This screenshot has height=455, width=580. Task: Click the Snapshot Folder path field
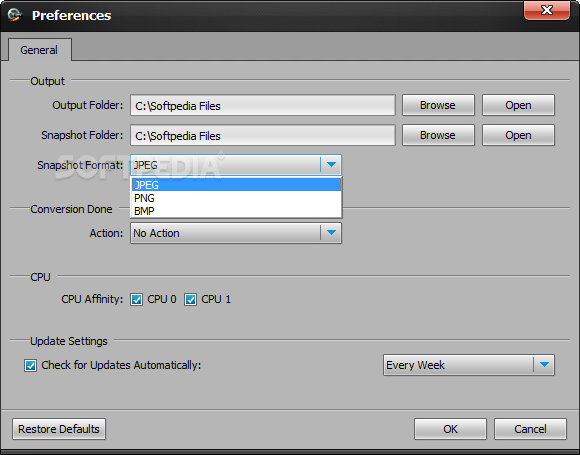click(263, 135)
